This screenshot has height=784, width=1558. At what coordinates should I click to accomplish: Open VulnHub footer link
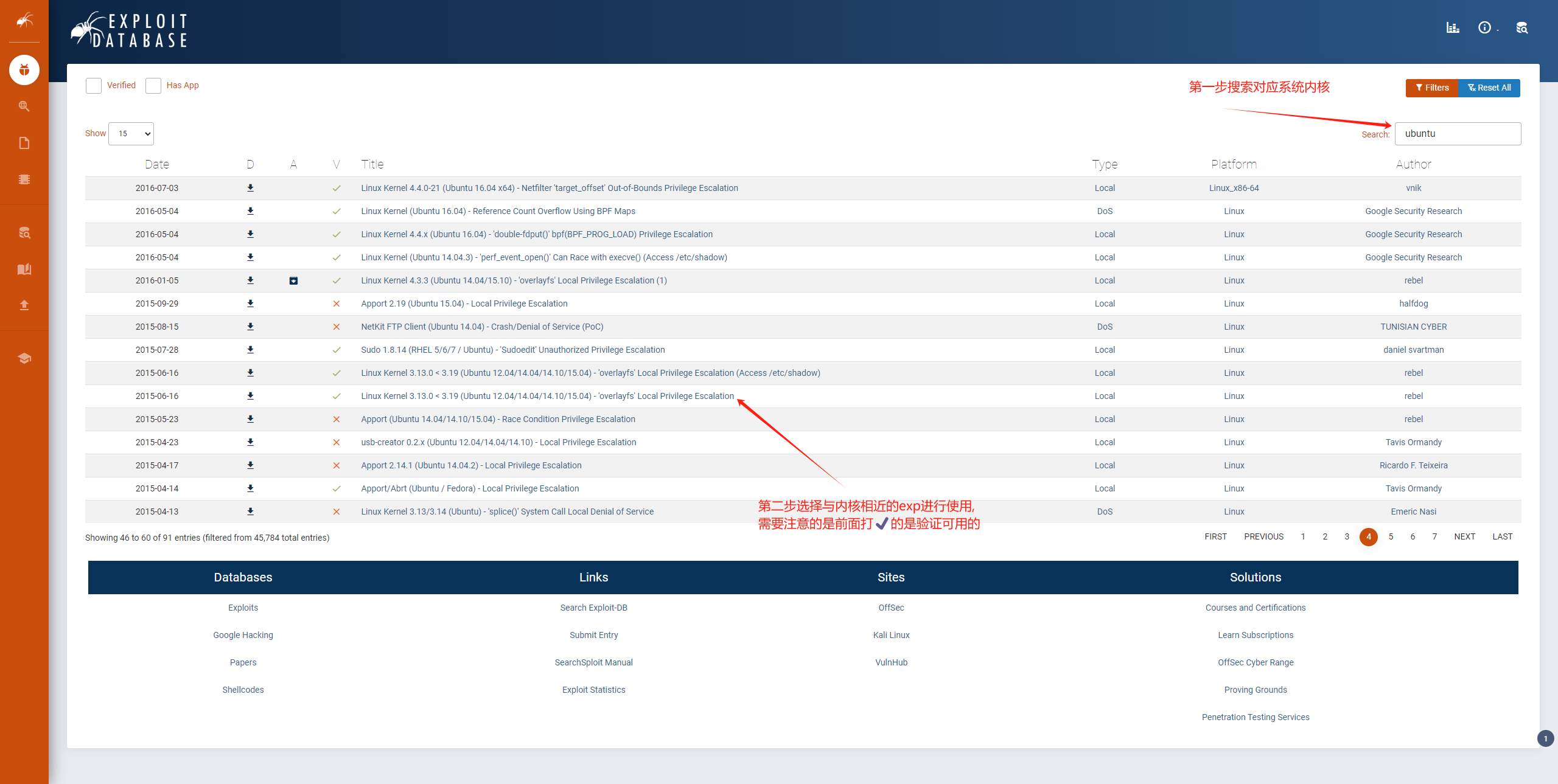(x=891, y=662)
